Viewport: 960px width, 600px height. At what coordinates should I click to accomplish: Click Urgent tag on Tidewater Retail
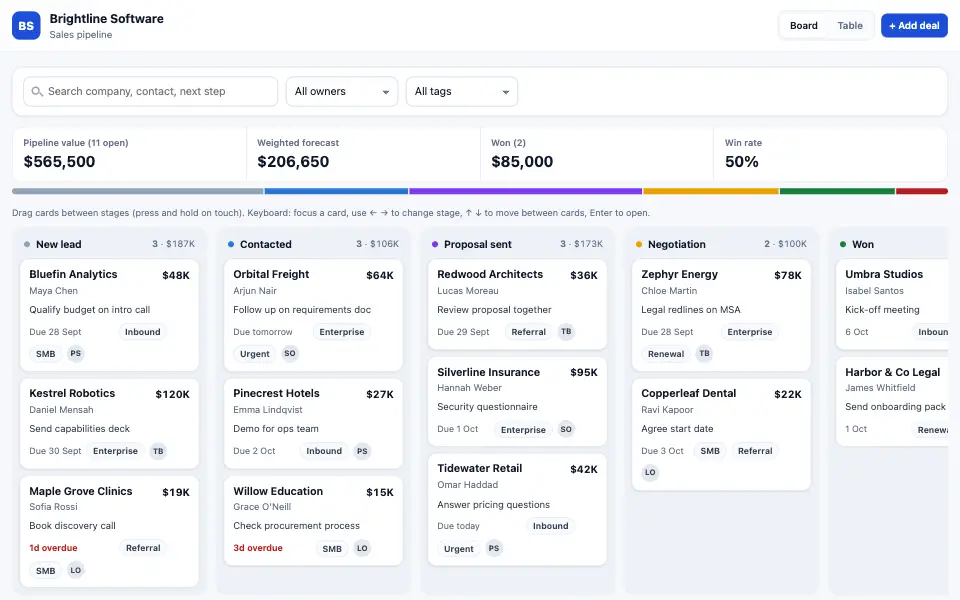459,549
